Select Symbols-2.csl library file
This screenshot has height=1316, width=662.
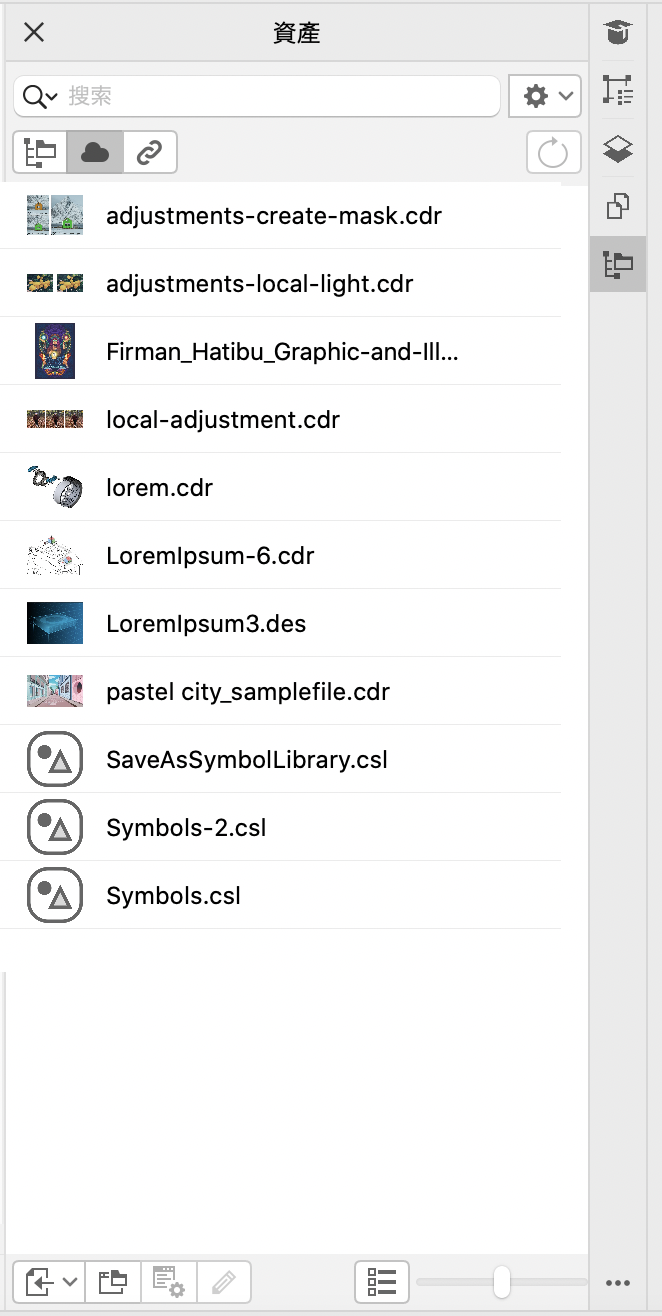click(x=186, y=828)
